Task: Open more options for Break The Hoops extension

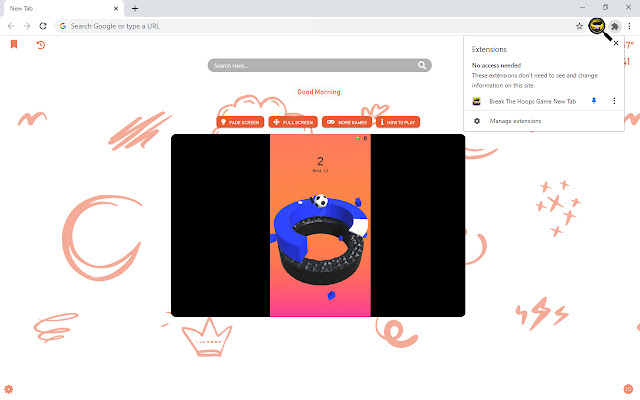Action: click(614, 101)
